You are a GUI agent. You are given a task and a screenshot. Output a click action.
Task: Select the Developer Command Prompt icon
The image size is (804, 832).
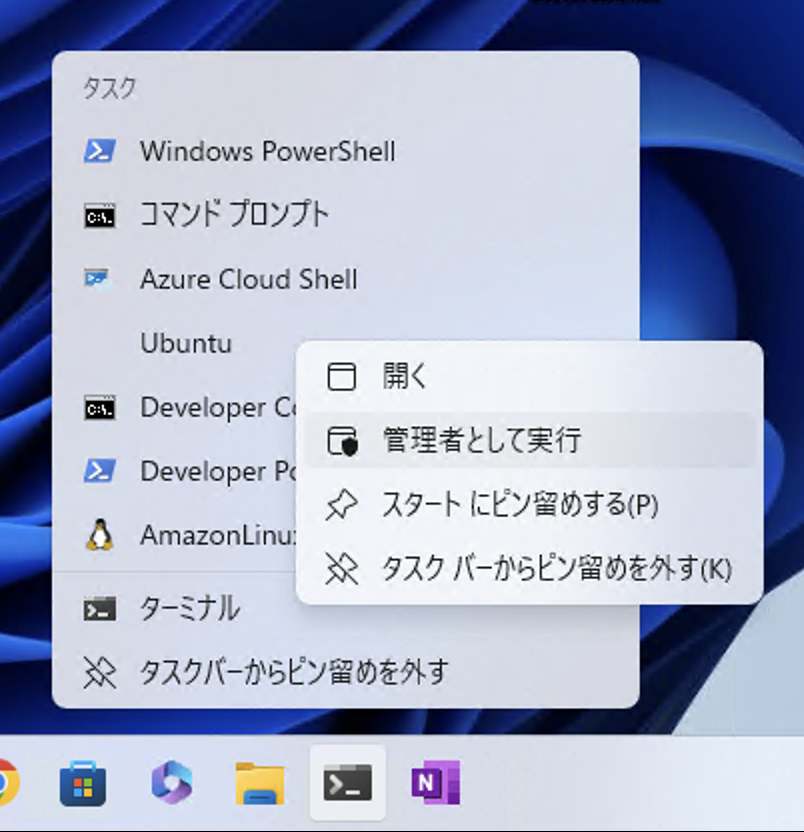tap(99, 407)
